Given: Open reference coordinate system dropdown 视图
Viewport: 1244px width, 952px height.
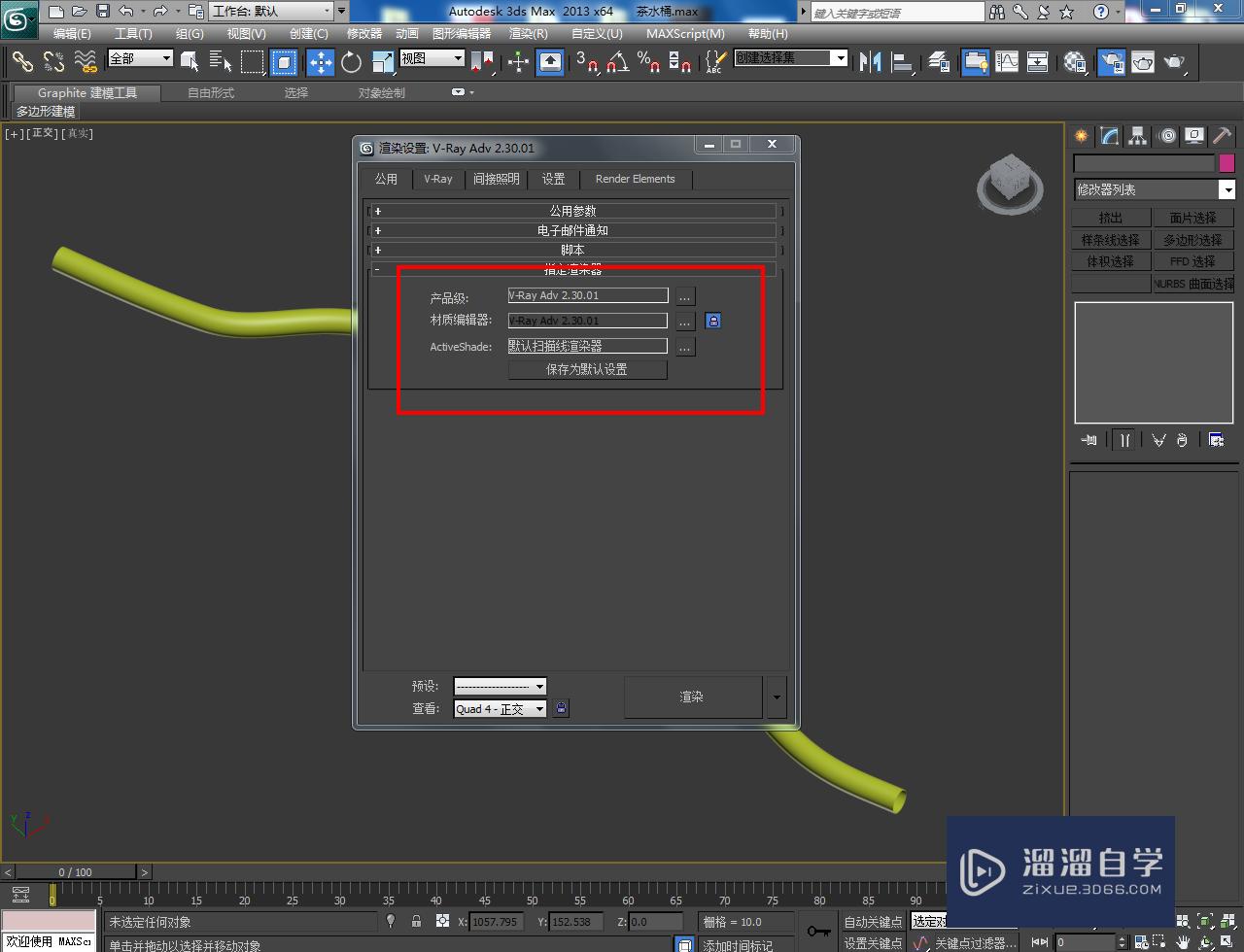Looking at the screenshot, I should pos(432,58).
